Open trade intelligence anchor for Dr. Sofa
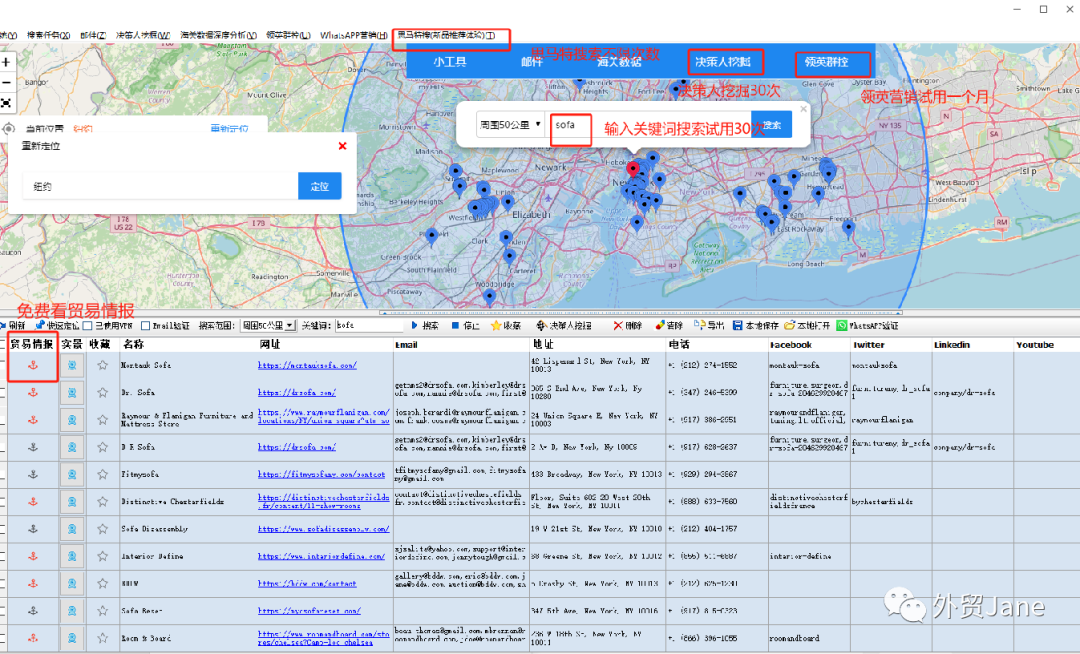Viewport: 1080px width, 654px height. coord(32,392)
